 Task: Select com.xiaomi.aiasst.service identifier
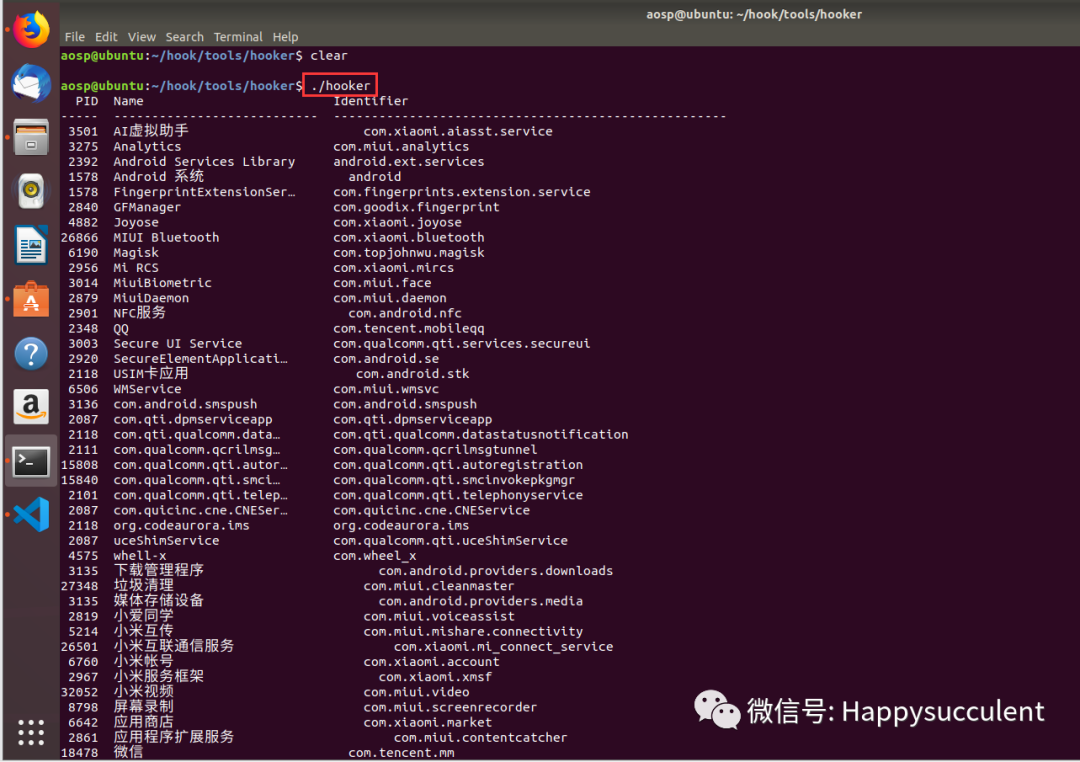(458, 131)
